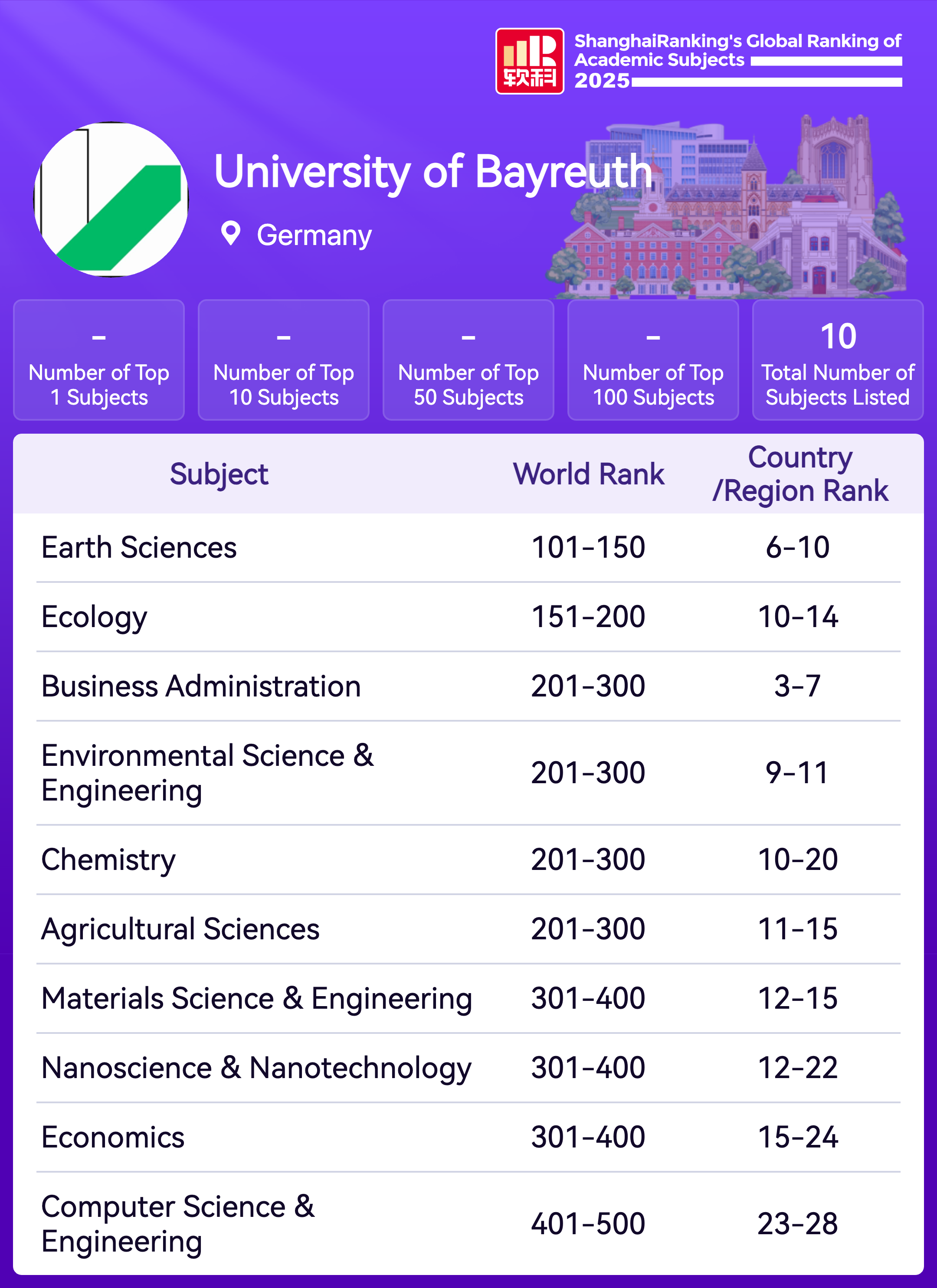Click the World Rank column header

pos(588,474)
